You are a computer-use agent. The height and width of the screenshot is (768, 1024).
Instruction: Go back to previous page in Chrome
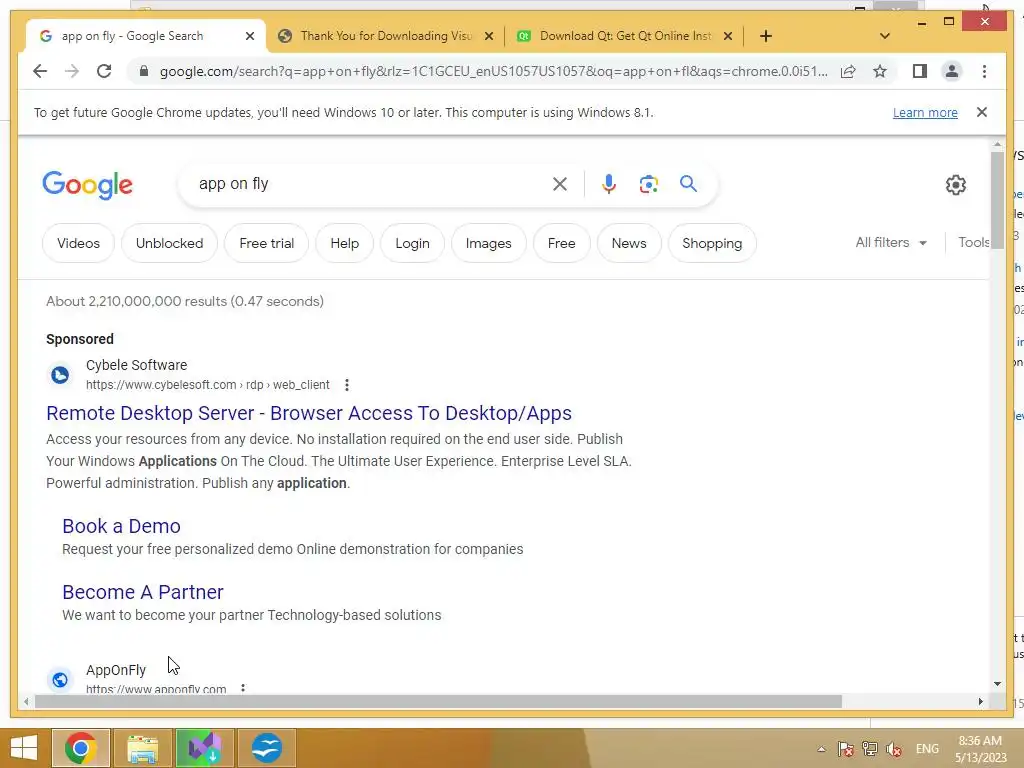tap(40, 71)
